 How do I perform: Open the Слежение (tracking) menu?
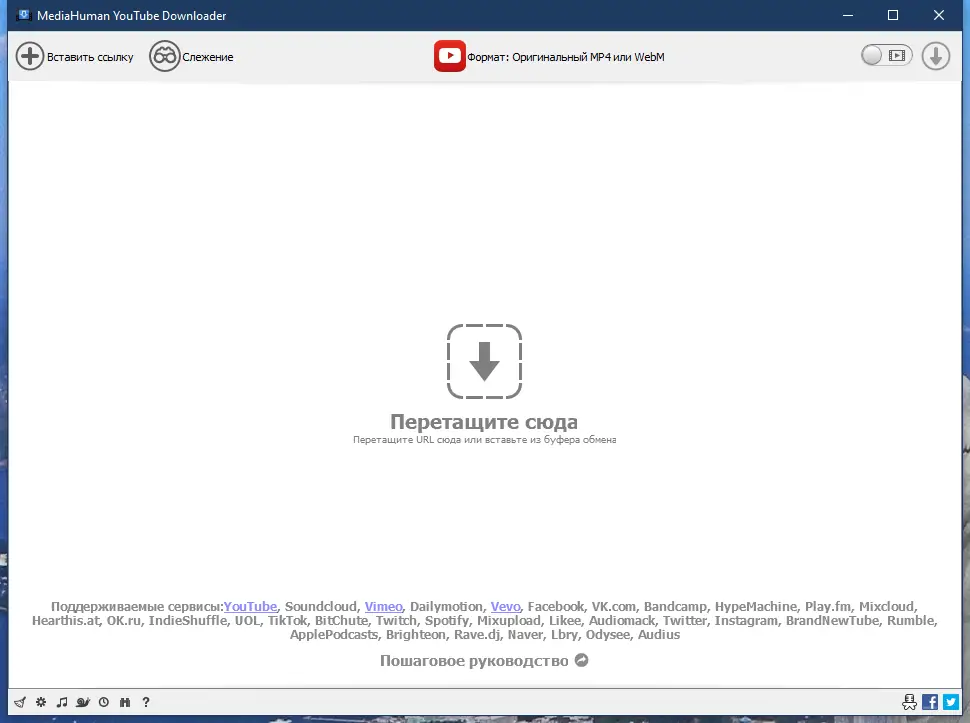click(192, 56)
